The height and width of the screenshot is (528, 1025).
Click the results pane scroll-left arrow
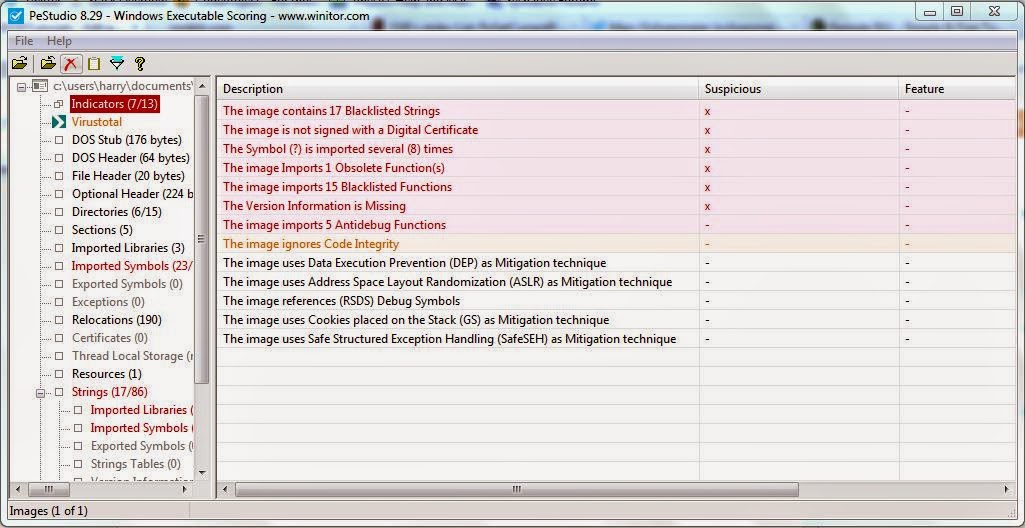225,489
